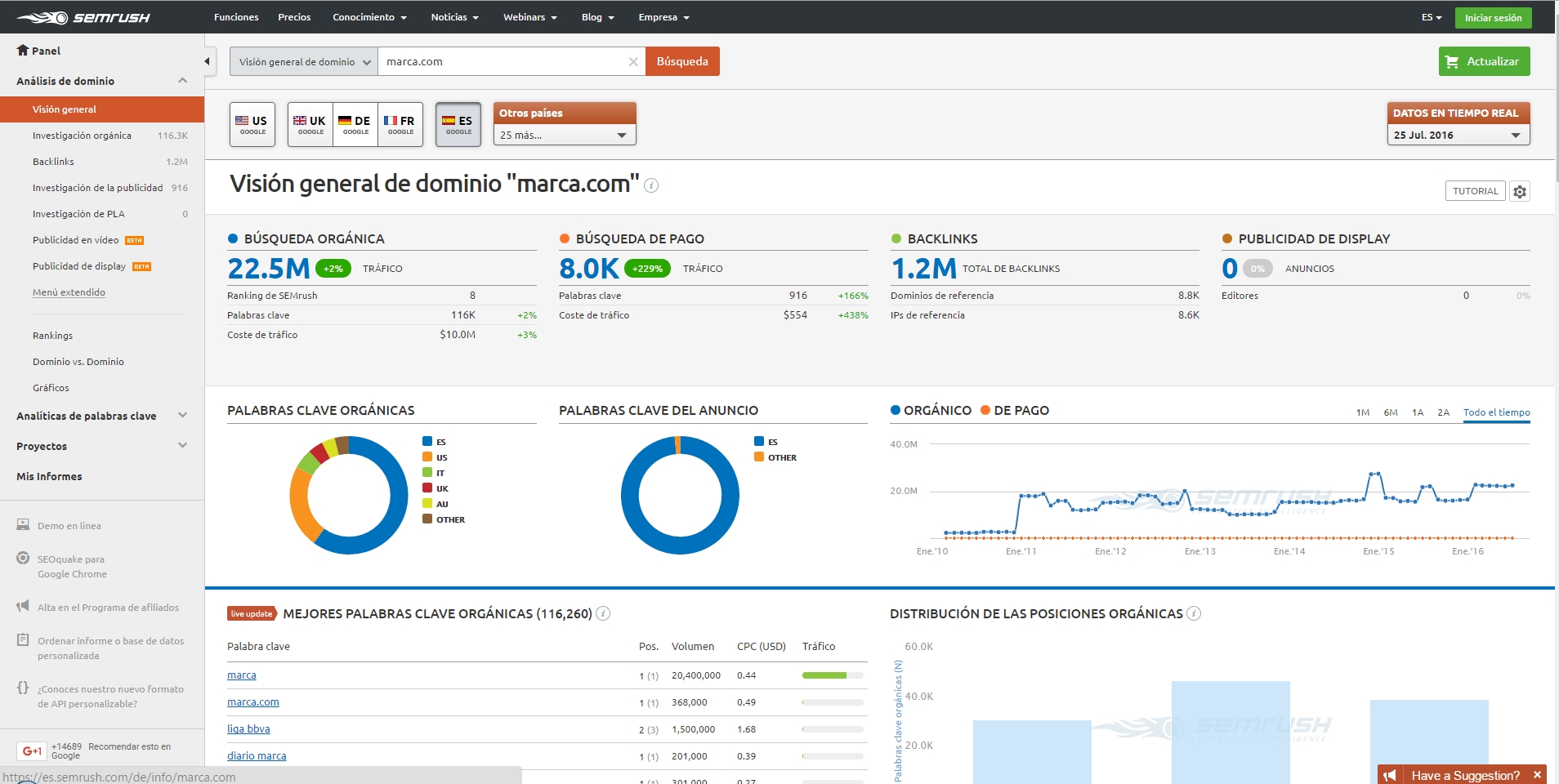This screenshot has width=1559, height=784.
Task: Click the Actualizar button
Action: tap(1484, 61)
